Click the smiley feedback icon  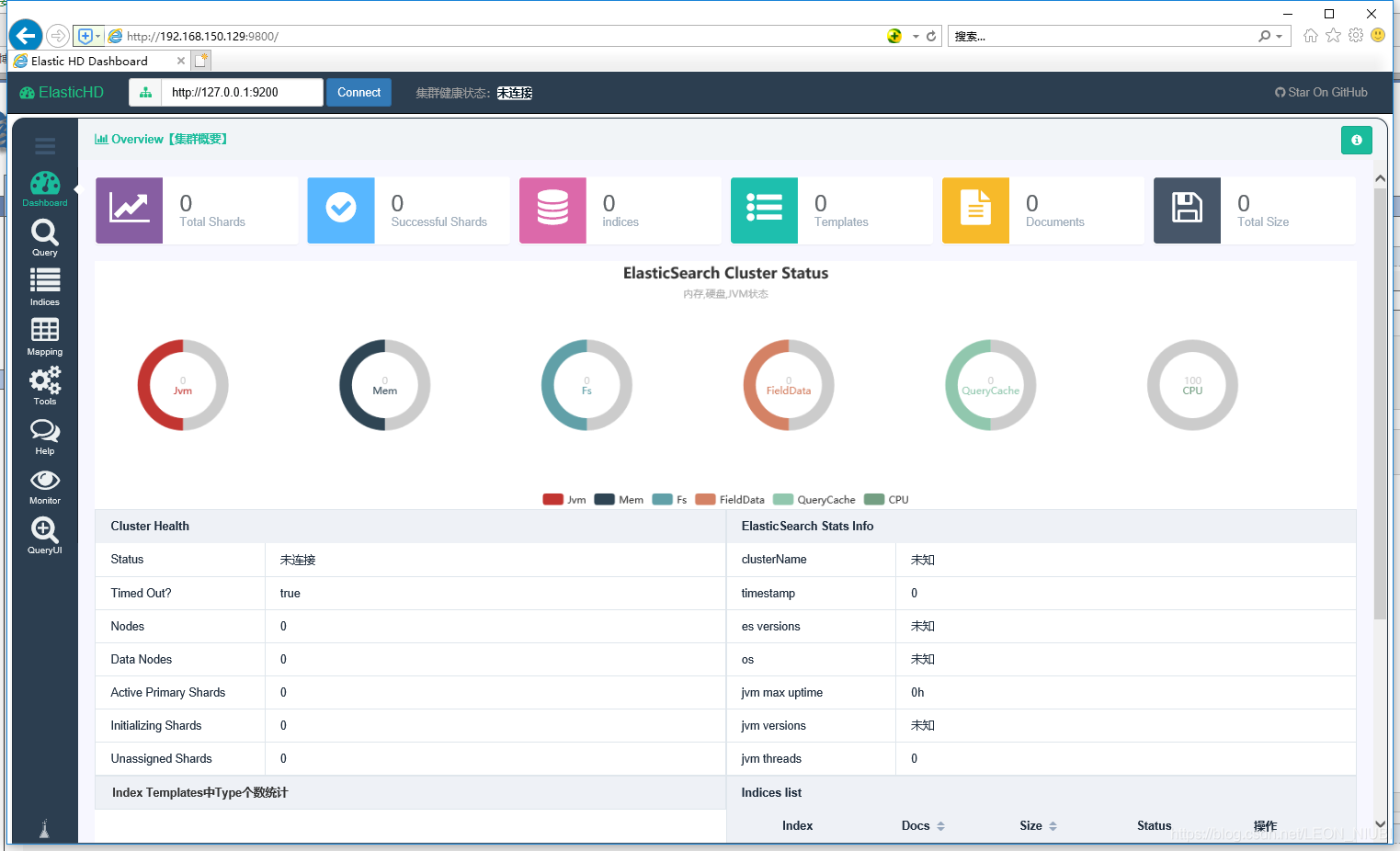[x=1378, y=36]
